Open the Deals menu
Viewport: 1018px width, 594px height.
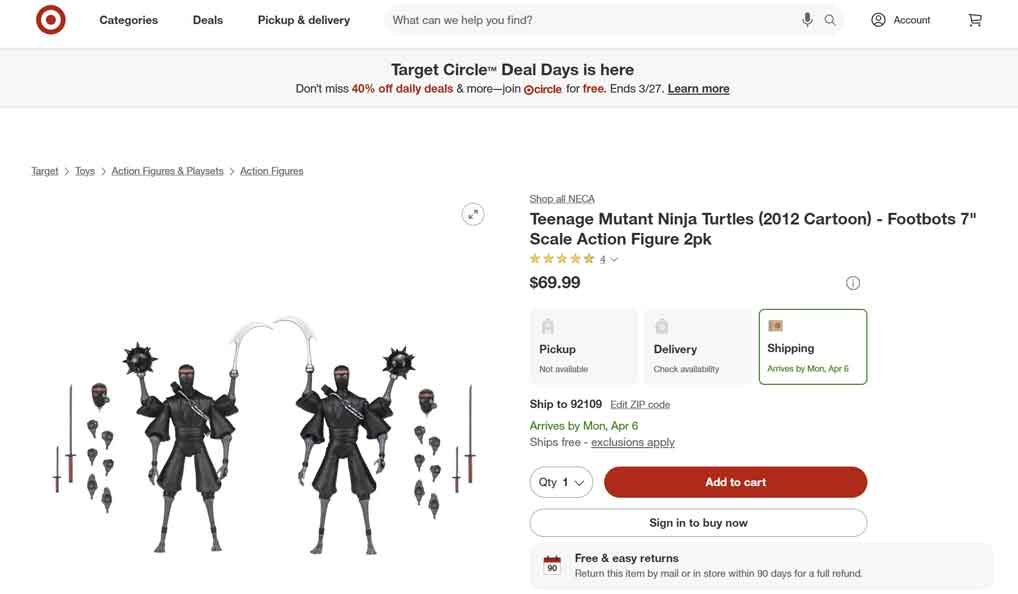point(208,20)
